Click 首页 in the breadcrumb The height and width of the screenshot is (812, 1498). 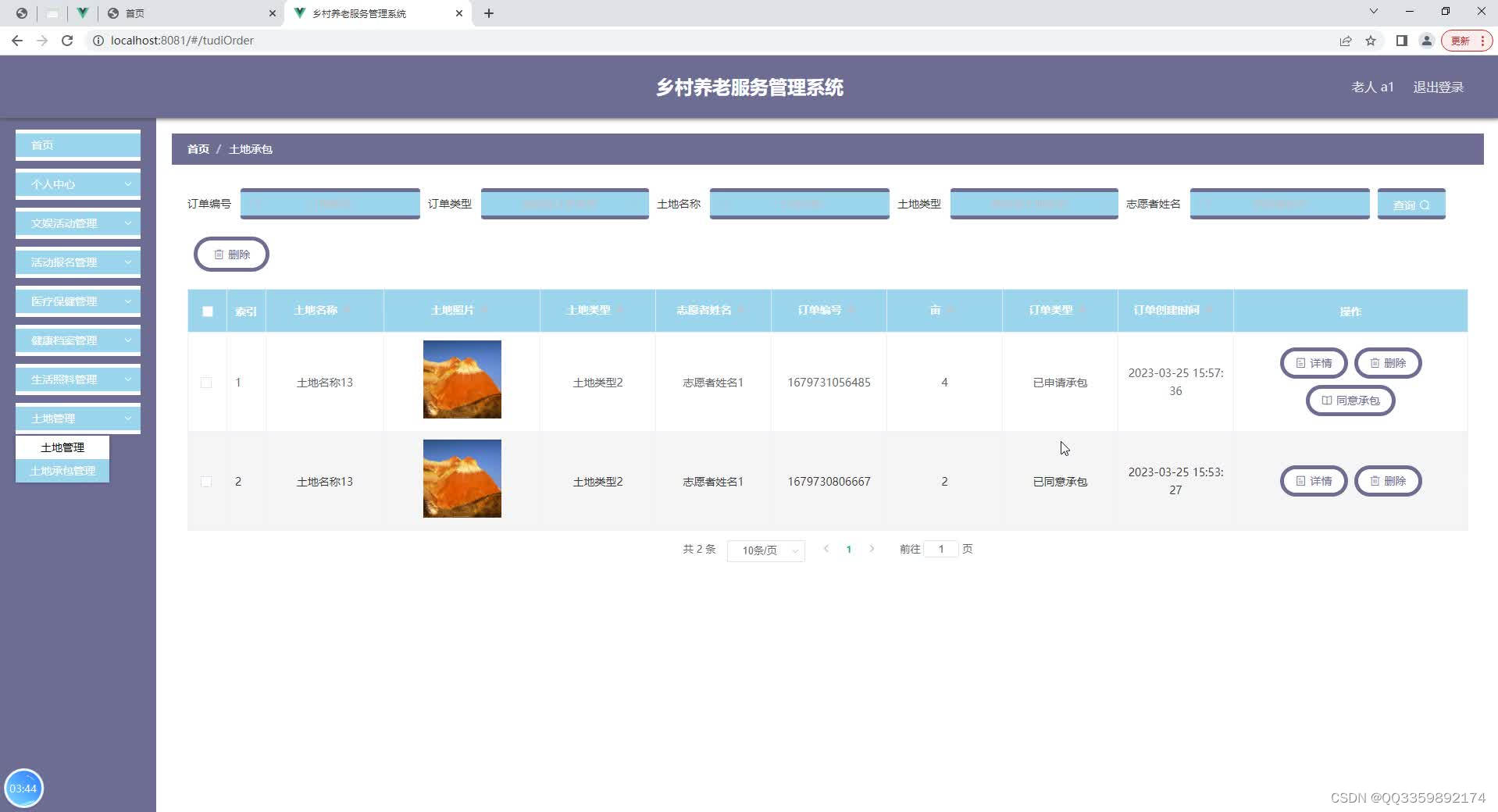click(198, 149)
